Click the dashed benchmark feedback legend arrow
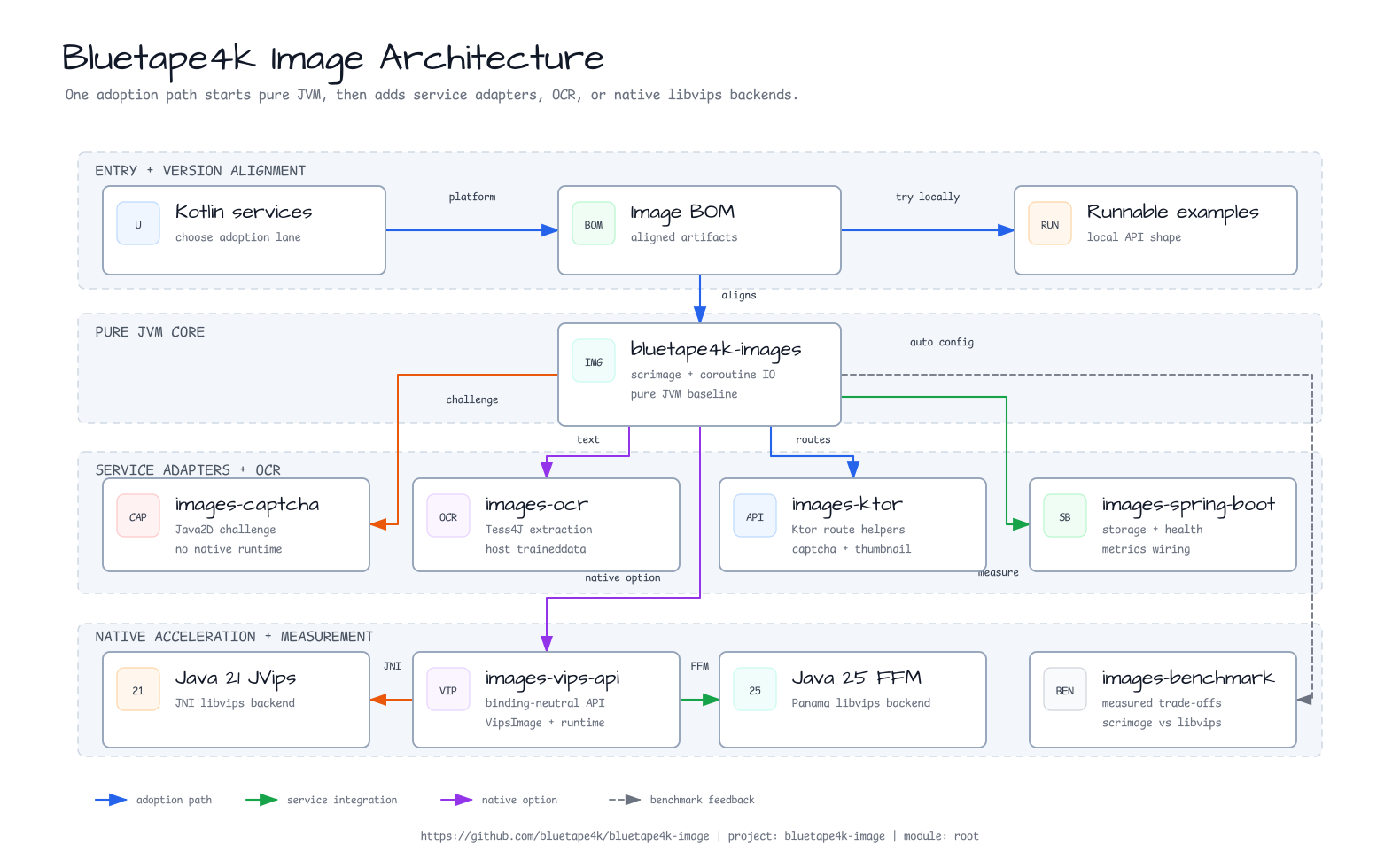1400x868 pixels. pos(625,800)
